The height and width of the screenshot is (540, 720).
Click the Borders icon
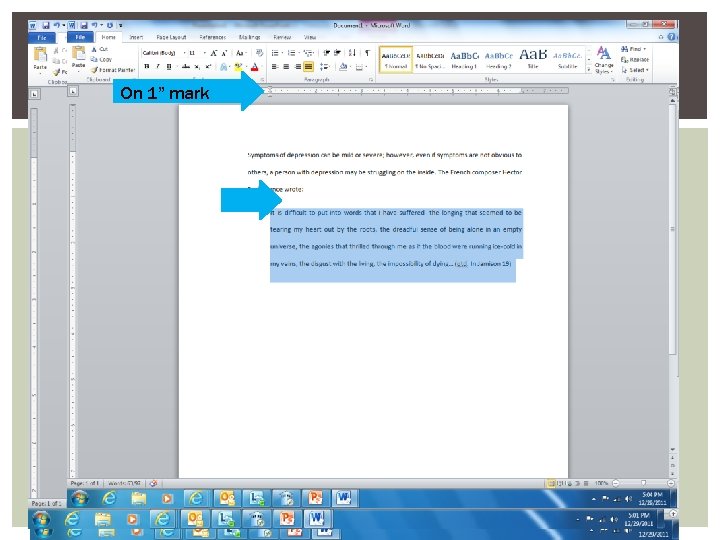click(359, 67)
